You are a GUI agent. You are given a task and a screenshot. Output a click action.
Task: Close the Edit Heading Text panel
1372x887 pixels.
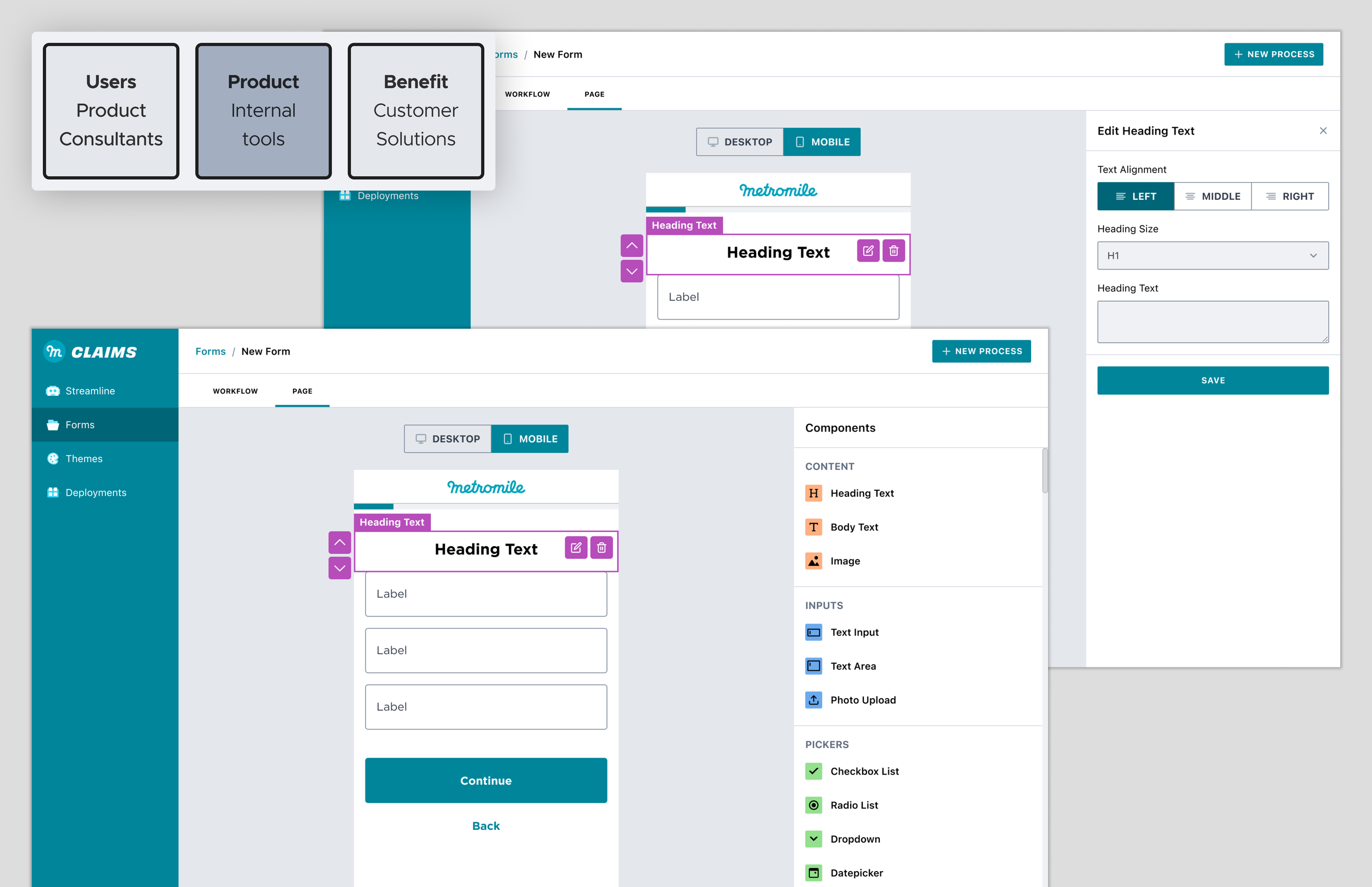pyautogui.click(x=1323, y=131)
